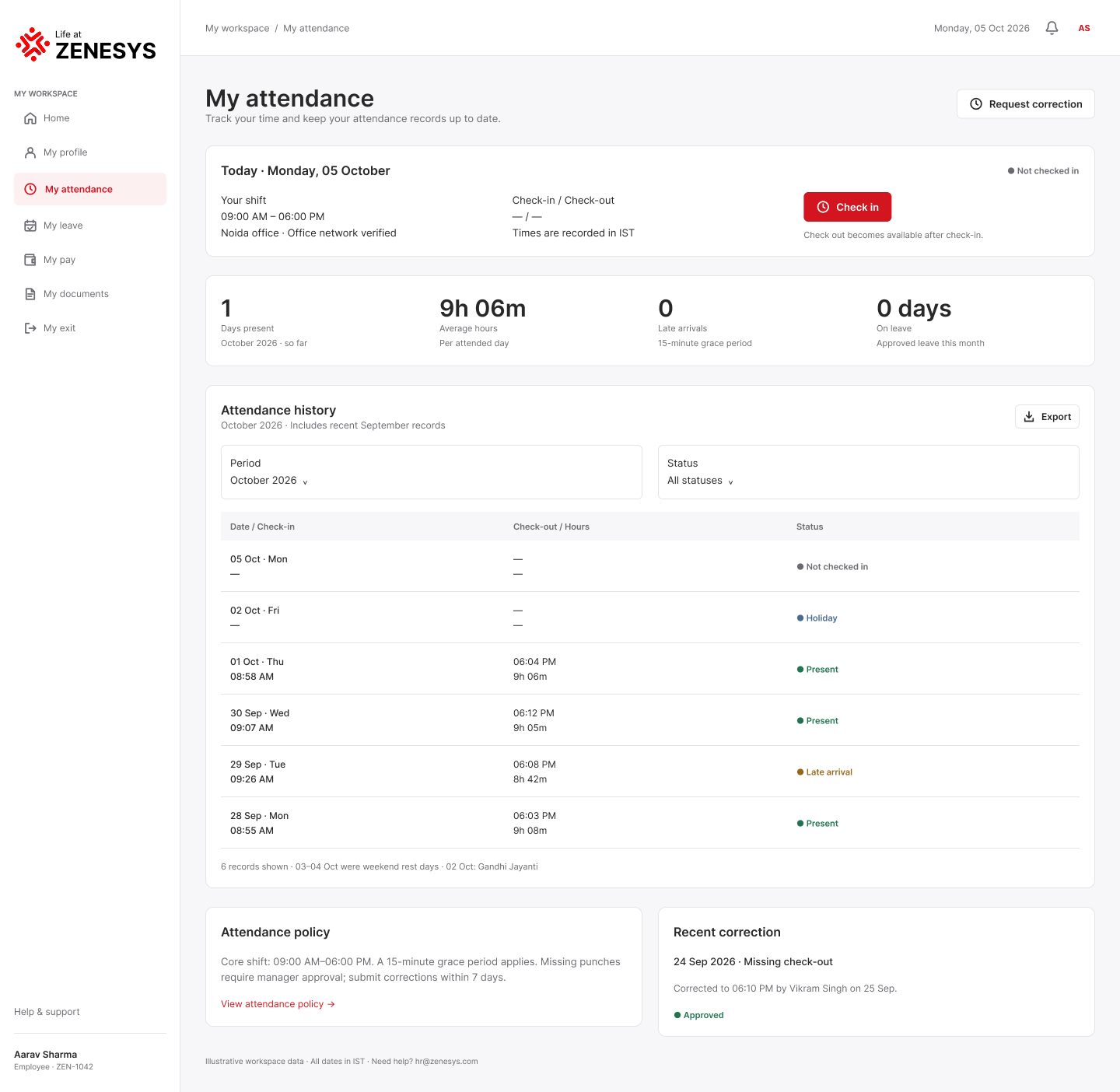Follow View attendance policy link
The height and width of the screenshot is (1092, 1120).
[278, 1004]
